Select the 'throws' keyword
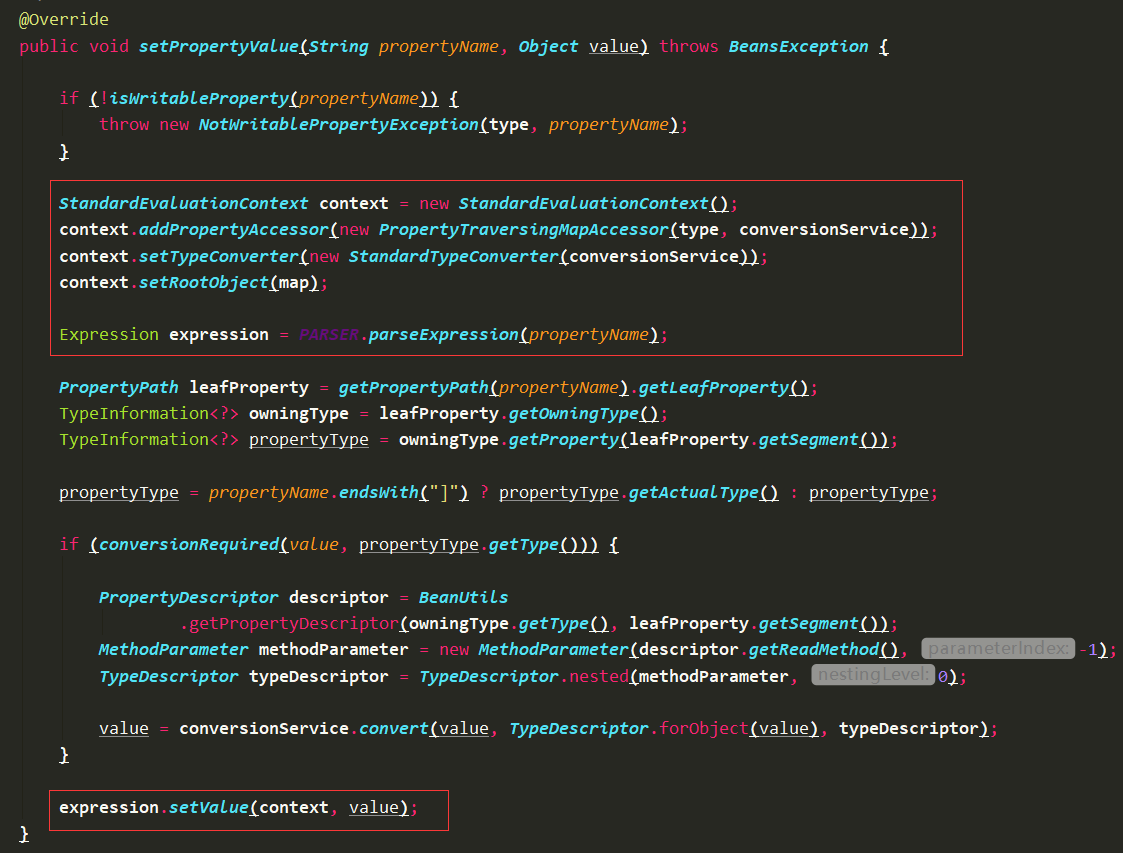The width and height of the screenshot is (1123, 853). 688,47
